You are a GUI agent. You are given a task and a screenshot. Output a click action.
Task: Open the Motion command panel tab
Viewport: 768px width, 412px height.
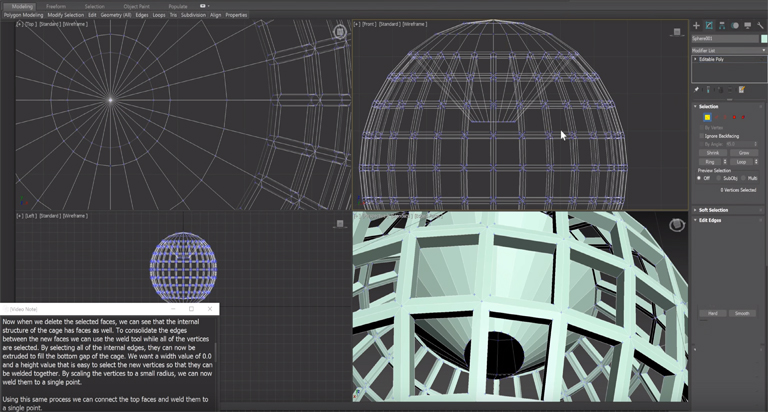pyautogui.click(x=736, y=25)
